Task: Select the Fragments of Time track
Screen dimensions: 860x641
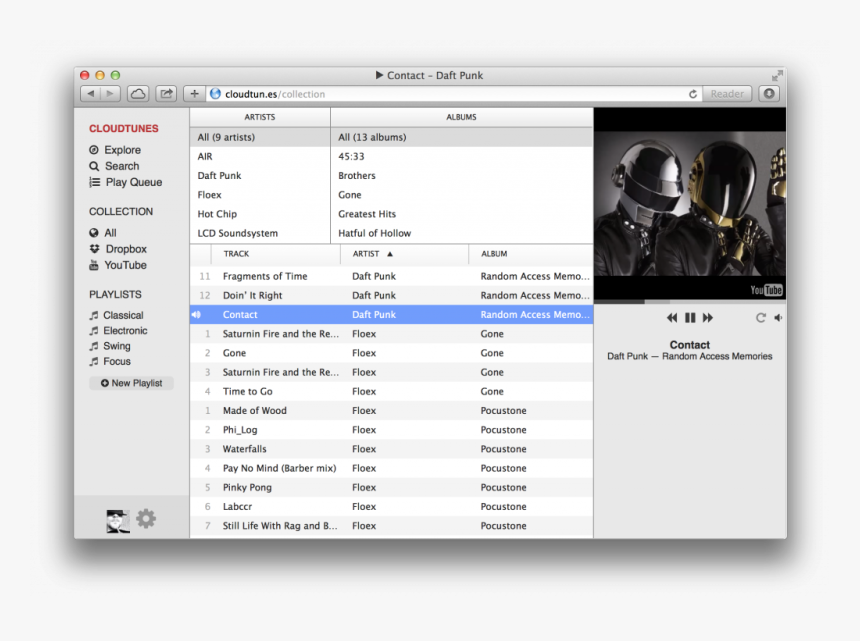Action: coord(392,276)
